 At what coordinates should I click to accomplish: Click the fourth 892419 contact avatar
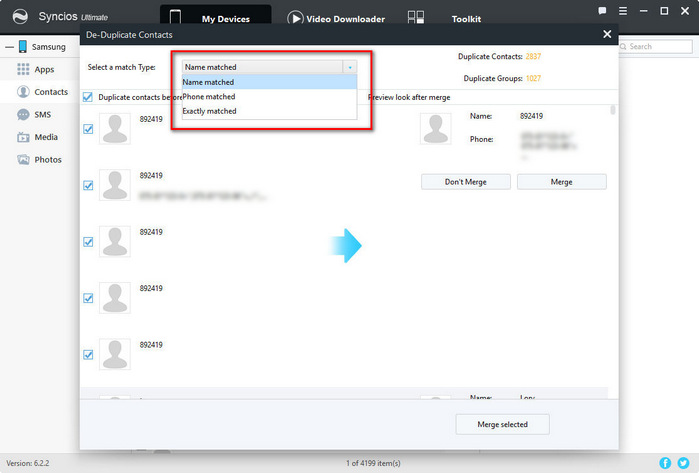(x=115, y=298)
